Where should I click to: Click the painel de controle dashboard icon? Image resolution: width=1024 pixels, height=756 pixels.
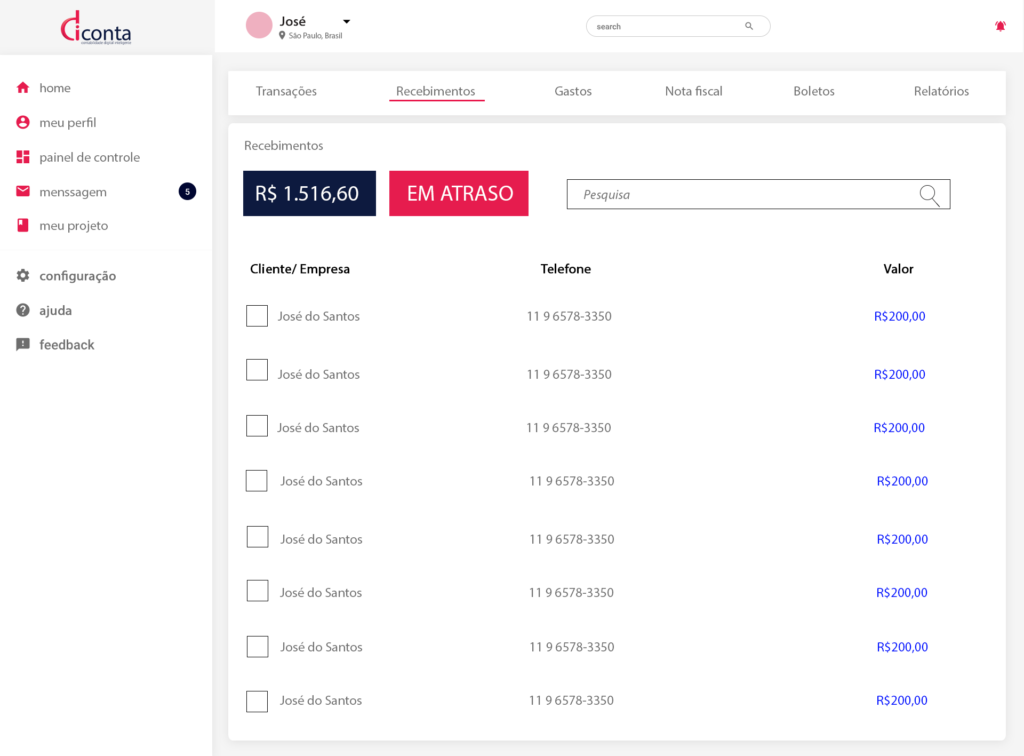pos(23,157)
